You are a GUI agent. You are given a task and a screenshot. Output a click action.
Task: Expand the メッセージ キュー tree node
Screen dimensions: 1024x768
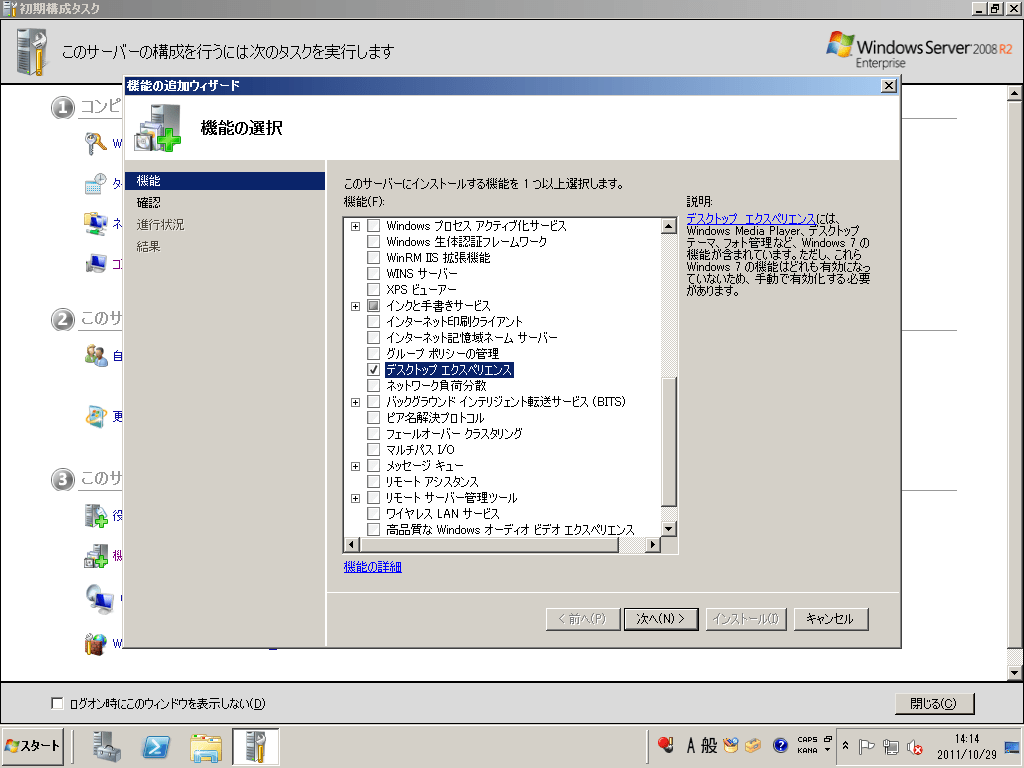[355, 466]
